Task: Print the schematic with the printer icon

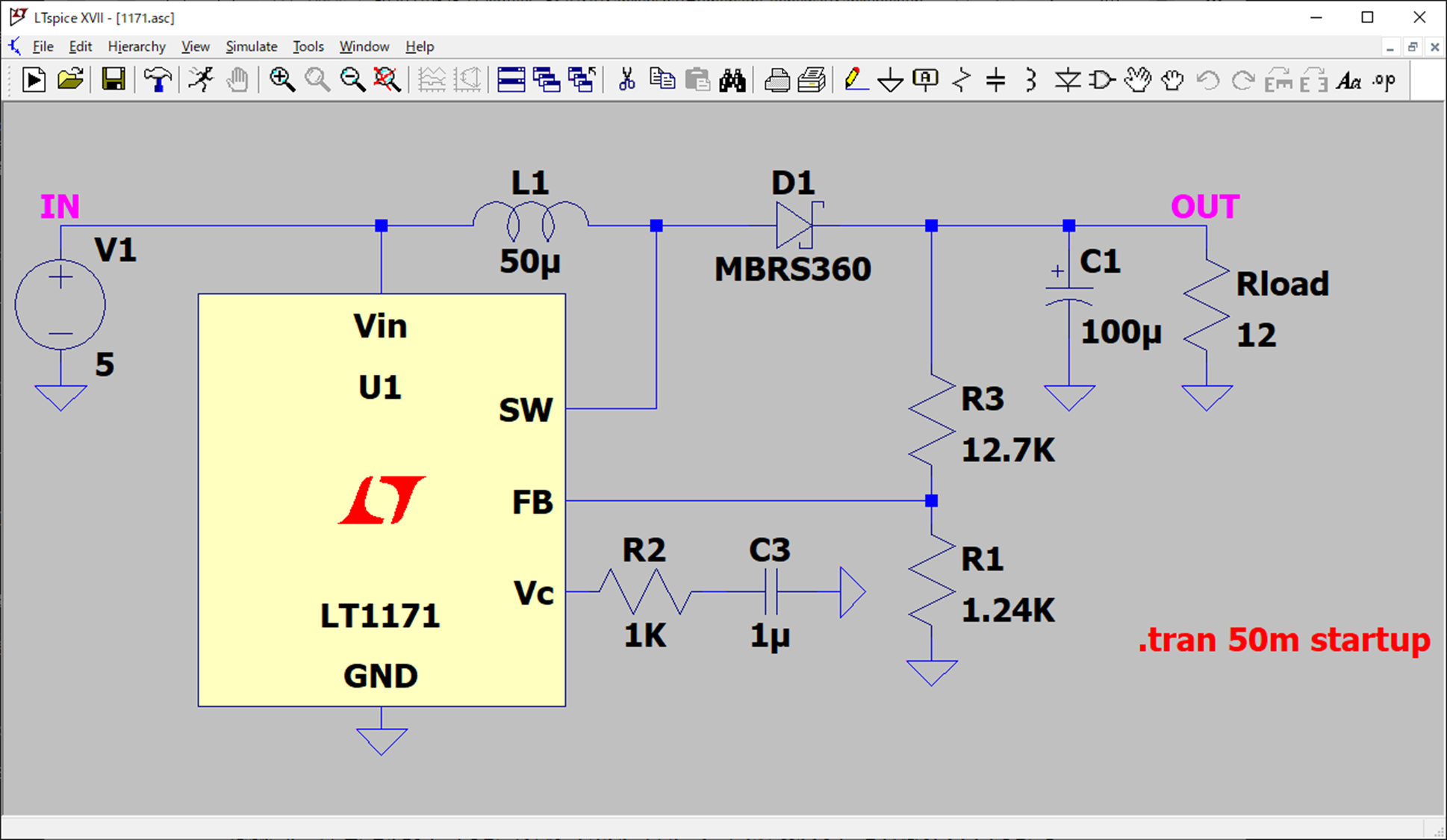Action: (x=777, y=79)
